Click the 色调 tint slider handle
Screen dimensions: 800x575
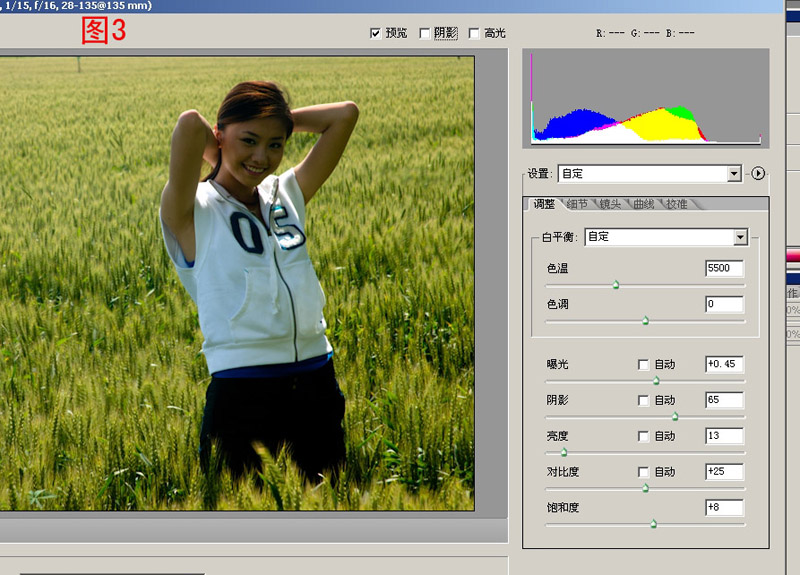pyautogui.click(x=645, y=320)
